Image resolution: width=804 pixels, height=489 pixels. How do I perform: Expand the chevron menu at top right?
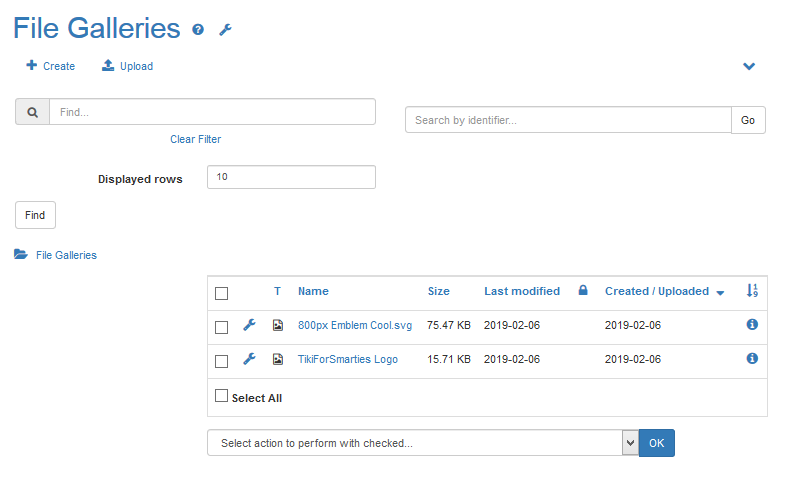[749, 67]
